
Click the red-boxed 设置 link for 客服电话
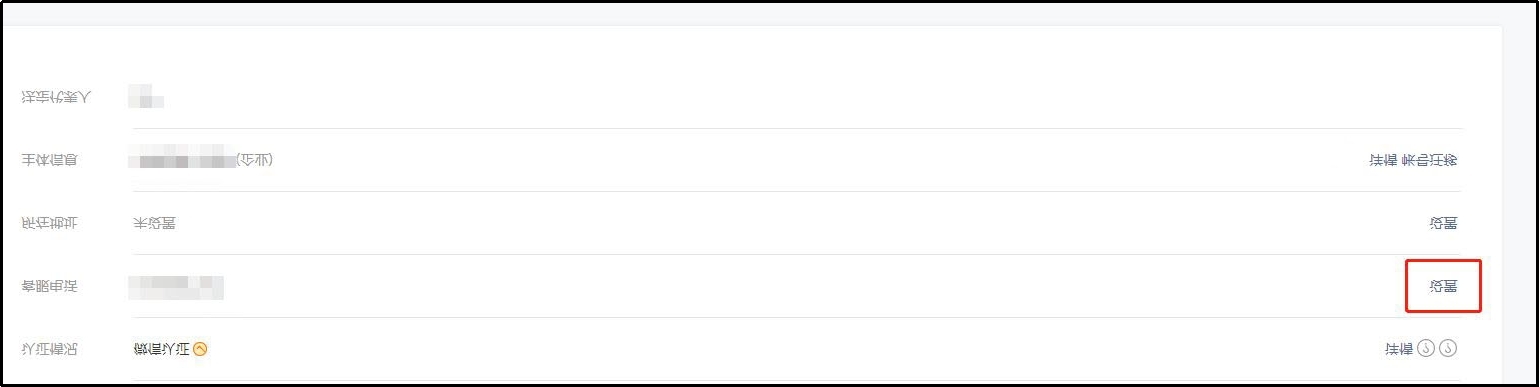click(1443, 287)
